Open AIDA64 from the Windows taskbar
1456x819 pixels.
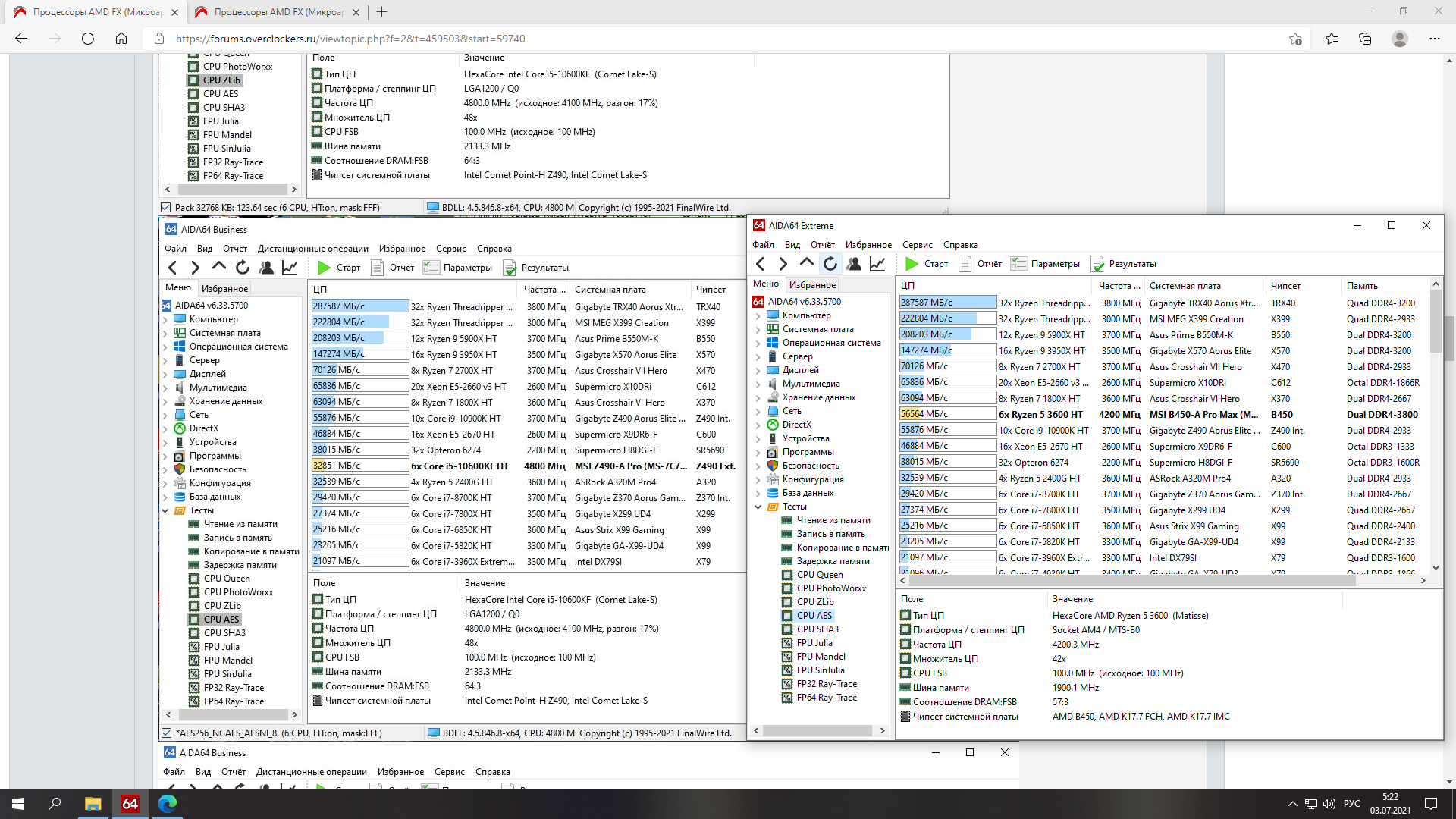point(130,804)
